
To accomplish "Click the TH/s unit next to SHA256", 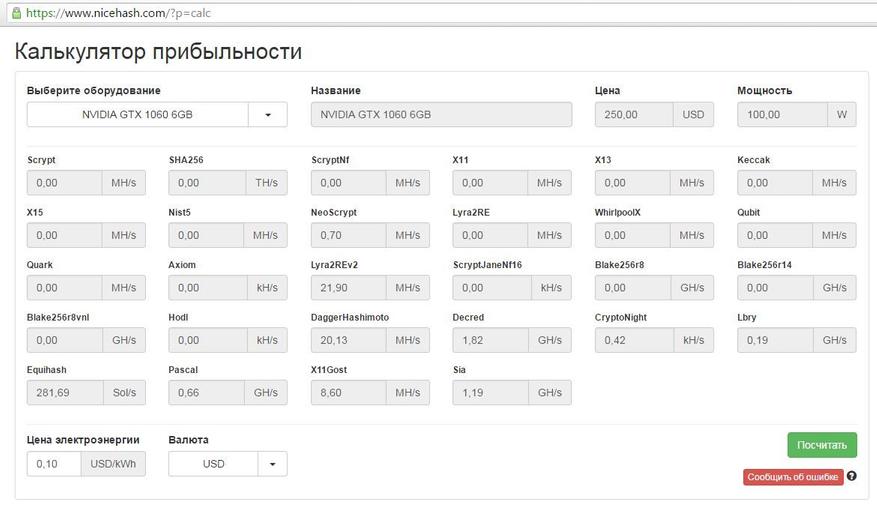I will [x=266, y=183].
